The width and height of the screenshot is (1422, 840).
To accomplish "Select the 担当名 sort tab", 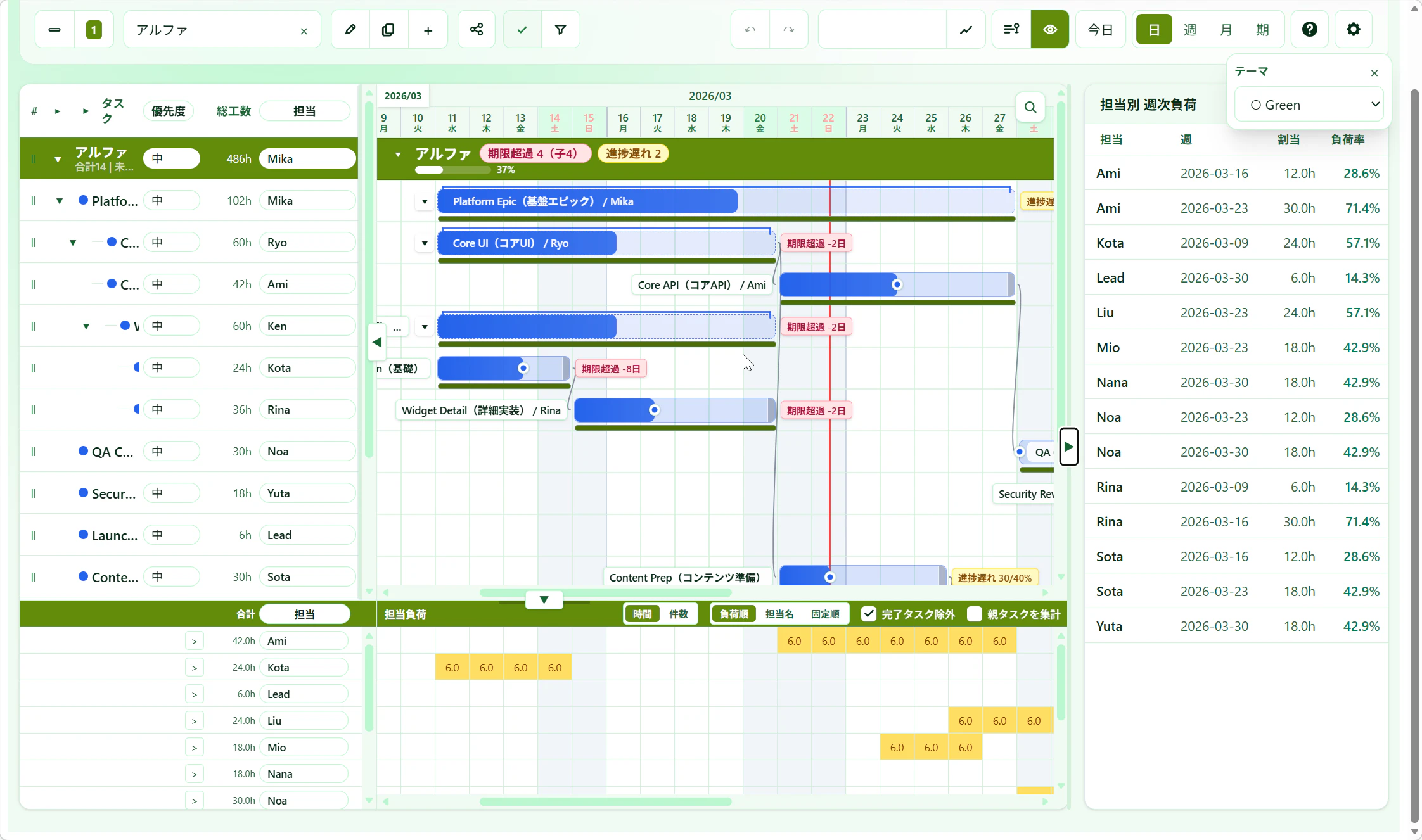I will pos(779,614).
